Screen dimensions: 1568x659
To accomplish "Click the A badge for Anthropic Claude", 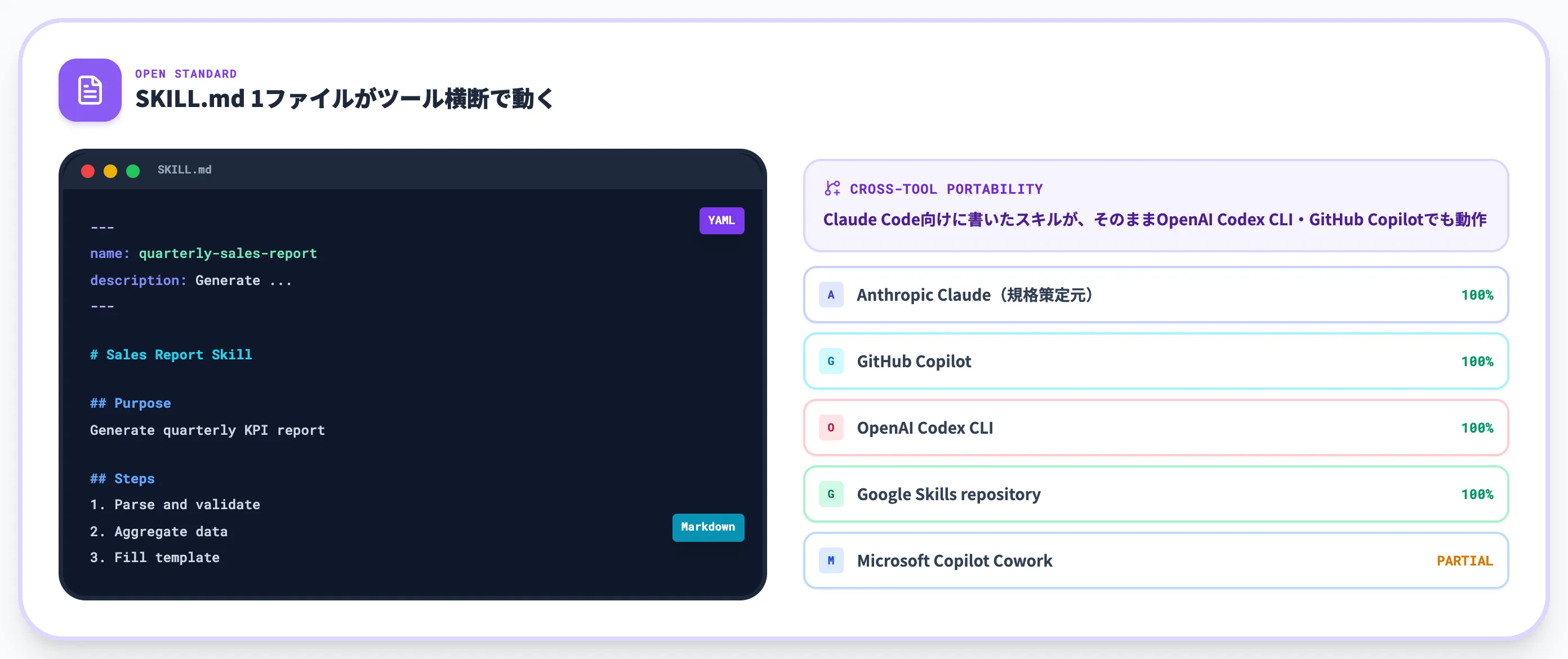I will tap(831, 295).
